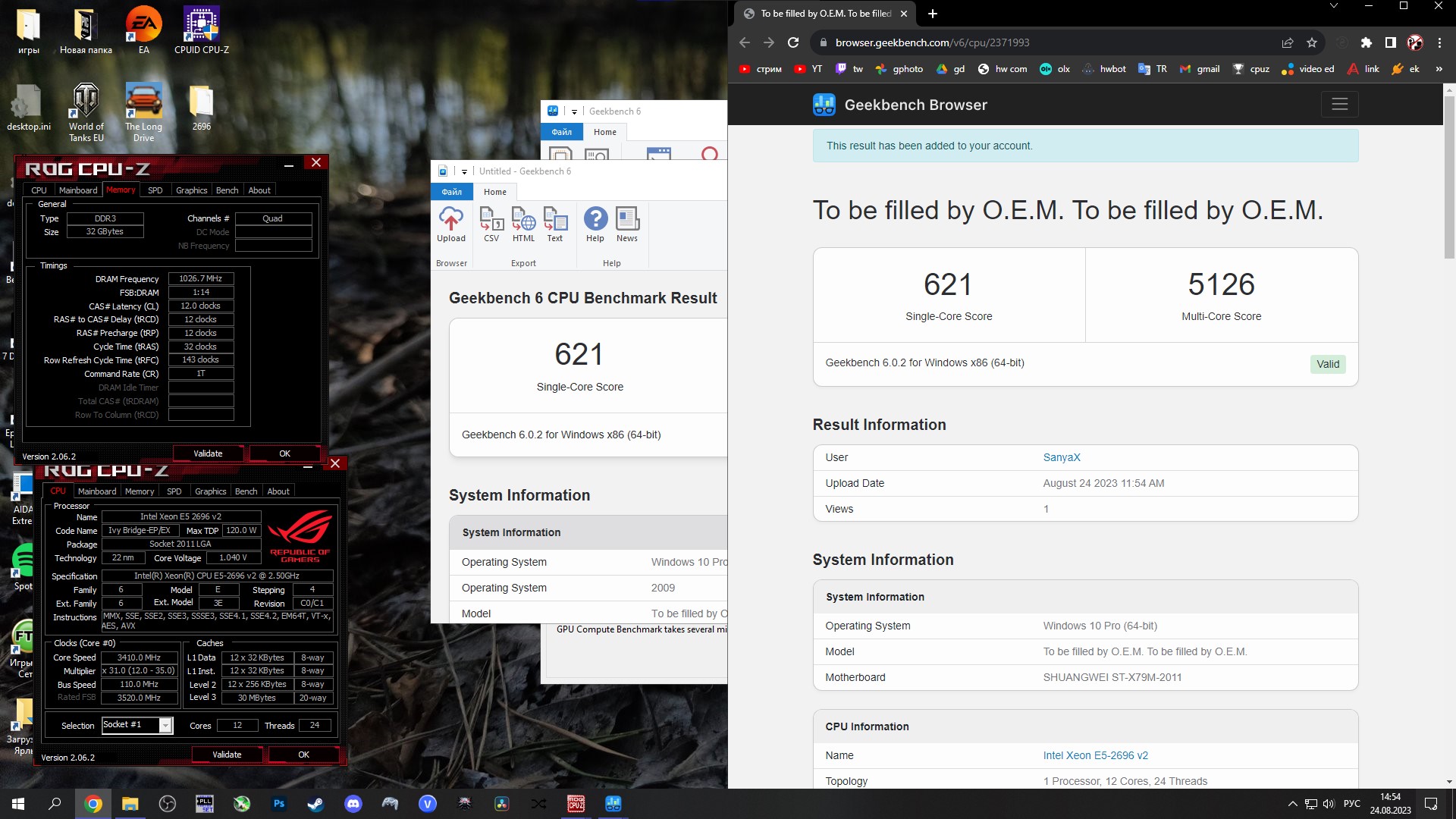Image resolution: width=1456 pixels, height=819 pixels.
Task: Open Файл menu in Untitled Geekbench 6 window
Action: click(x=452, y=192)
